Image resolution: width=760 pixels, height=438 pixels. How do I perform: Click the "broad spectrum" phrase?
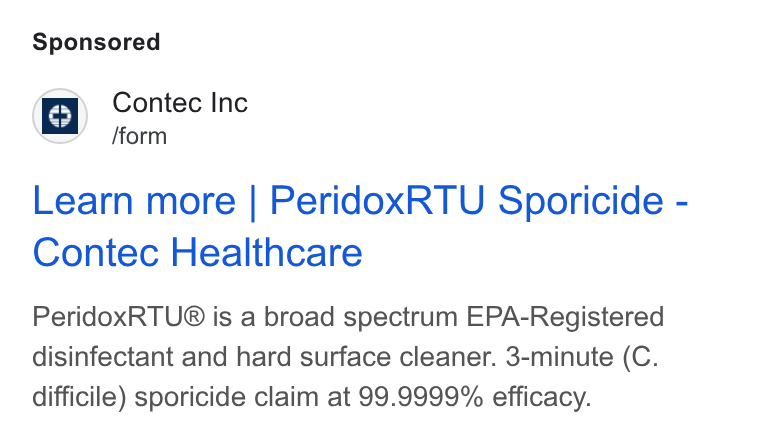[x=361, y=318]
